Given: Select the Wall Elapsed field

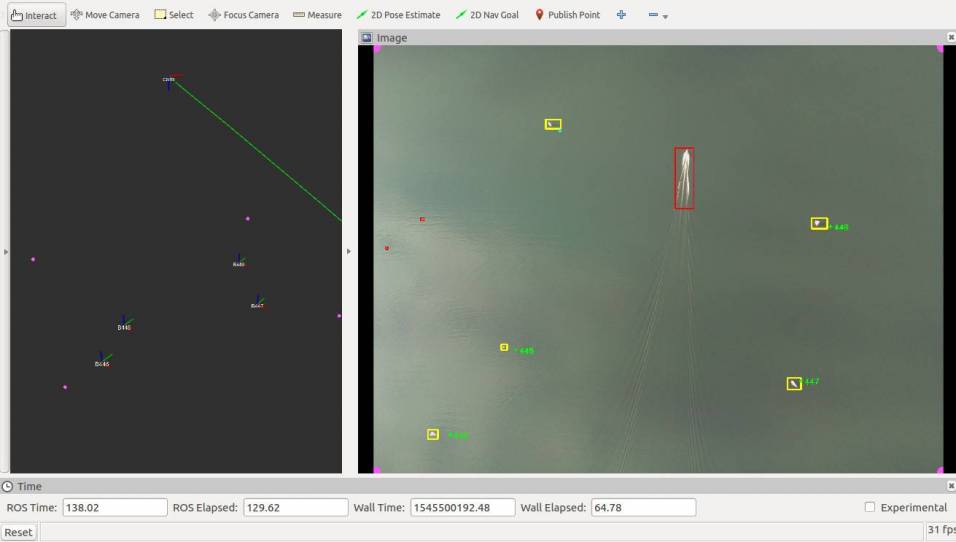Looking at the screenshot, I should click(x=643, y=507).
